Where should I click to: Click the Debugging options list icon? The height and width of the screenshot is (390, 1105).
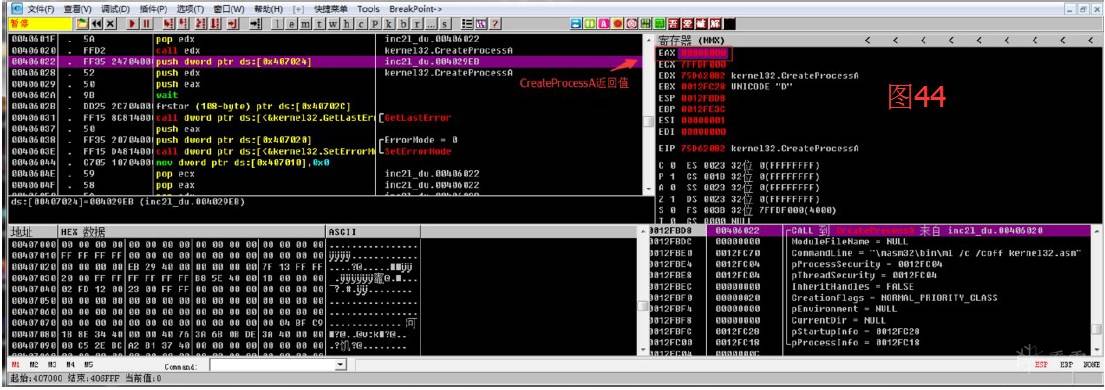[x=467, y=23]
